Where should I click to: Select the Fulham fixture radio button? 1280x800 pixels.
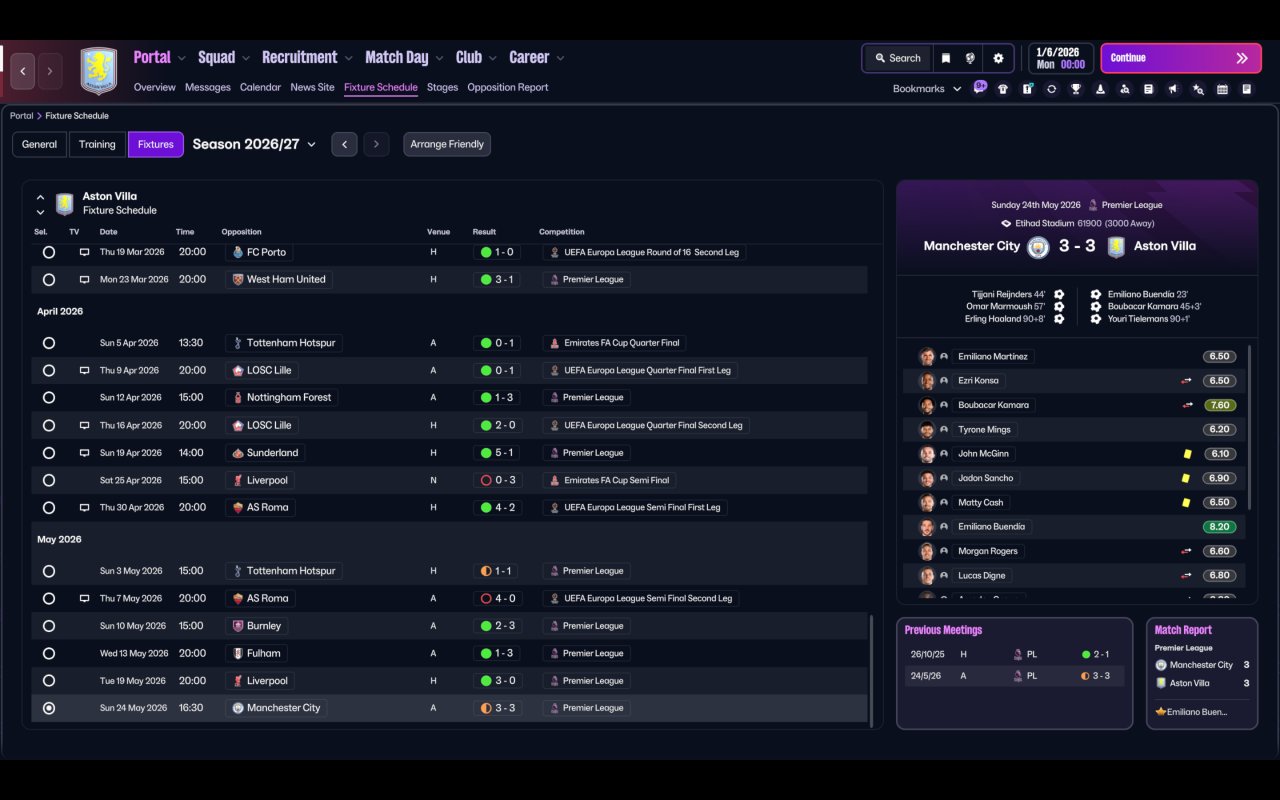(49, 654)
